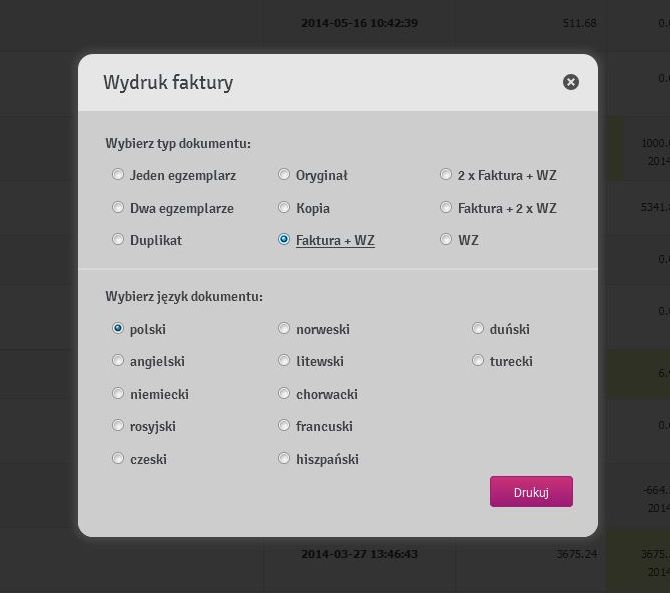This screenshot has height=593, width=670.
Task: Select litewski language option
Action: point(284,361)
